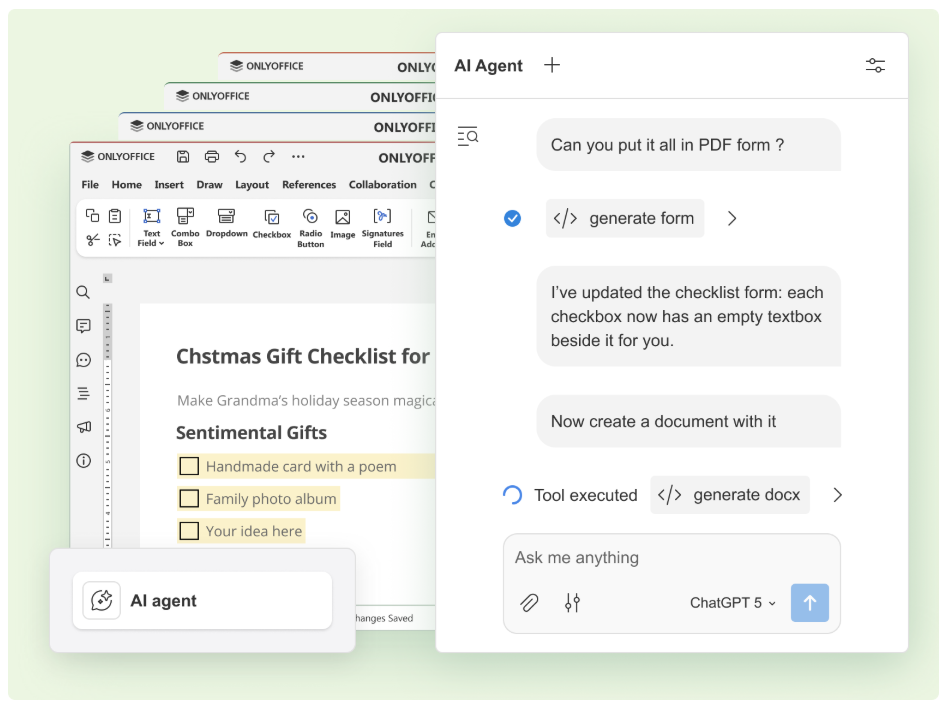The height and width of the screenshot is (706, 945).
Task: Expand the generate form tool details
Action: [x=732, y=218]
